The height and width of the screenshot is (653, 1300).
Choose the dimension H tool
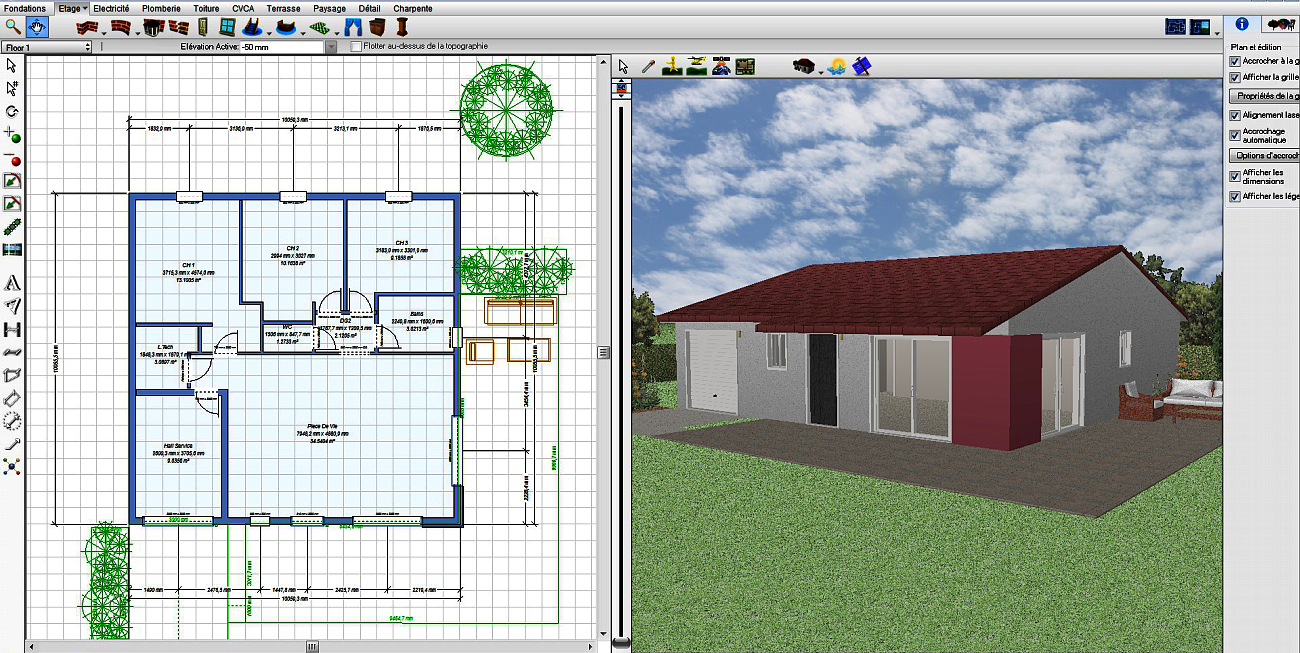[12, 329]
